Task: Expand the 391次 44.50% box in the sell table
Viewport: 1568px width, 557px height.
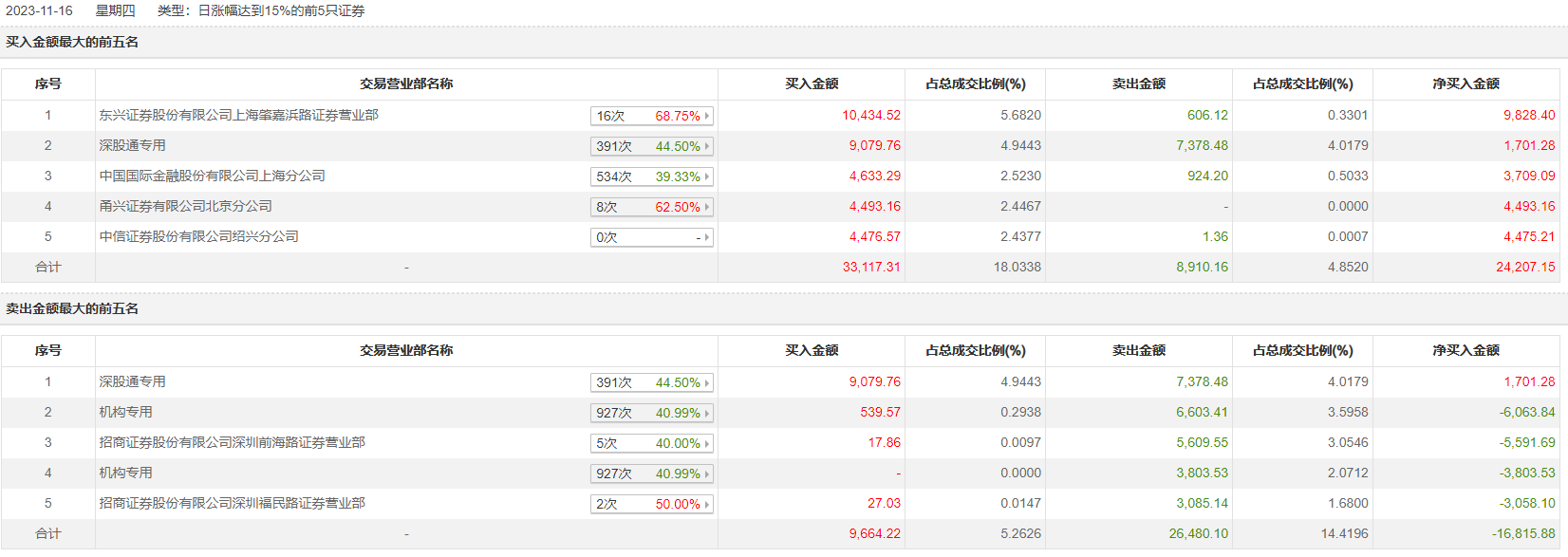Action: point(651,382)
